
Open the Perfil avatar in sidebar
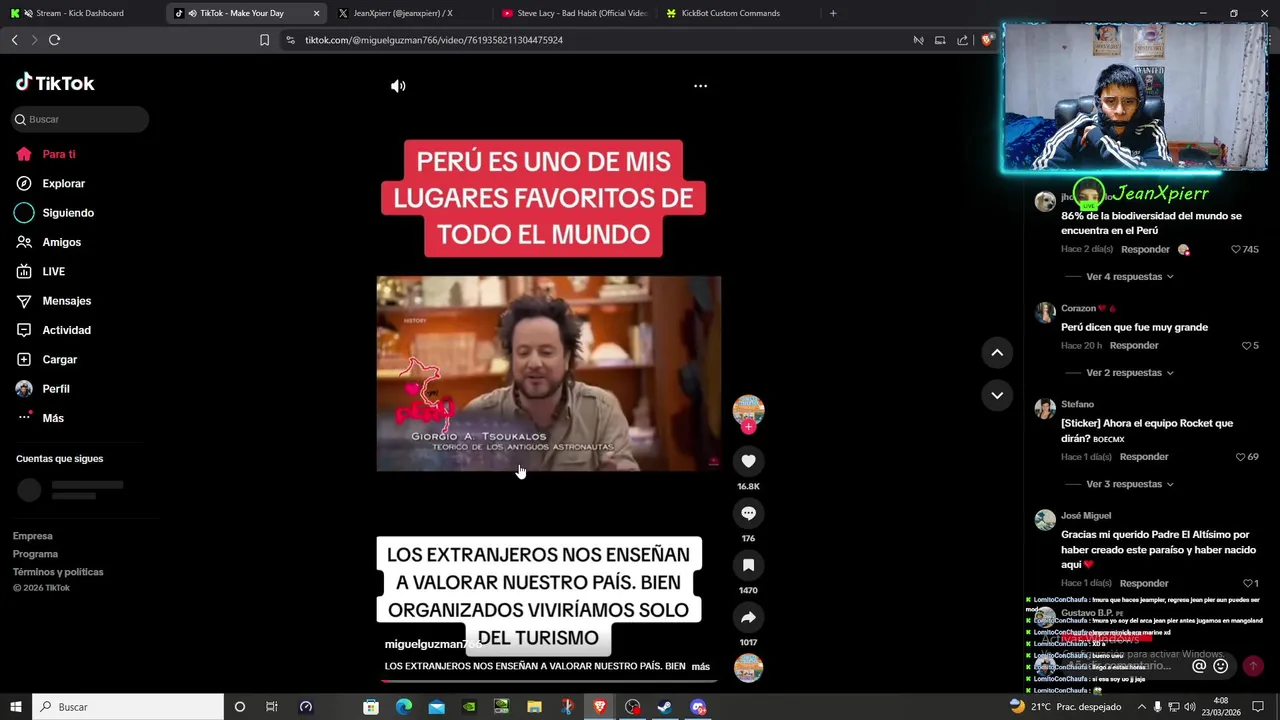coord(24,389)
